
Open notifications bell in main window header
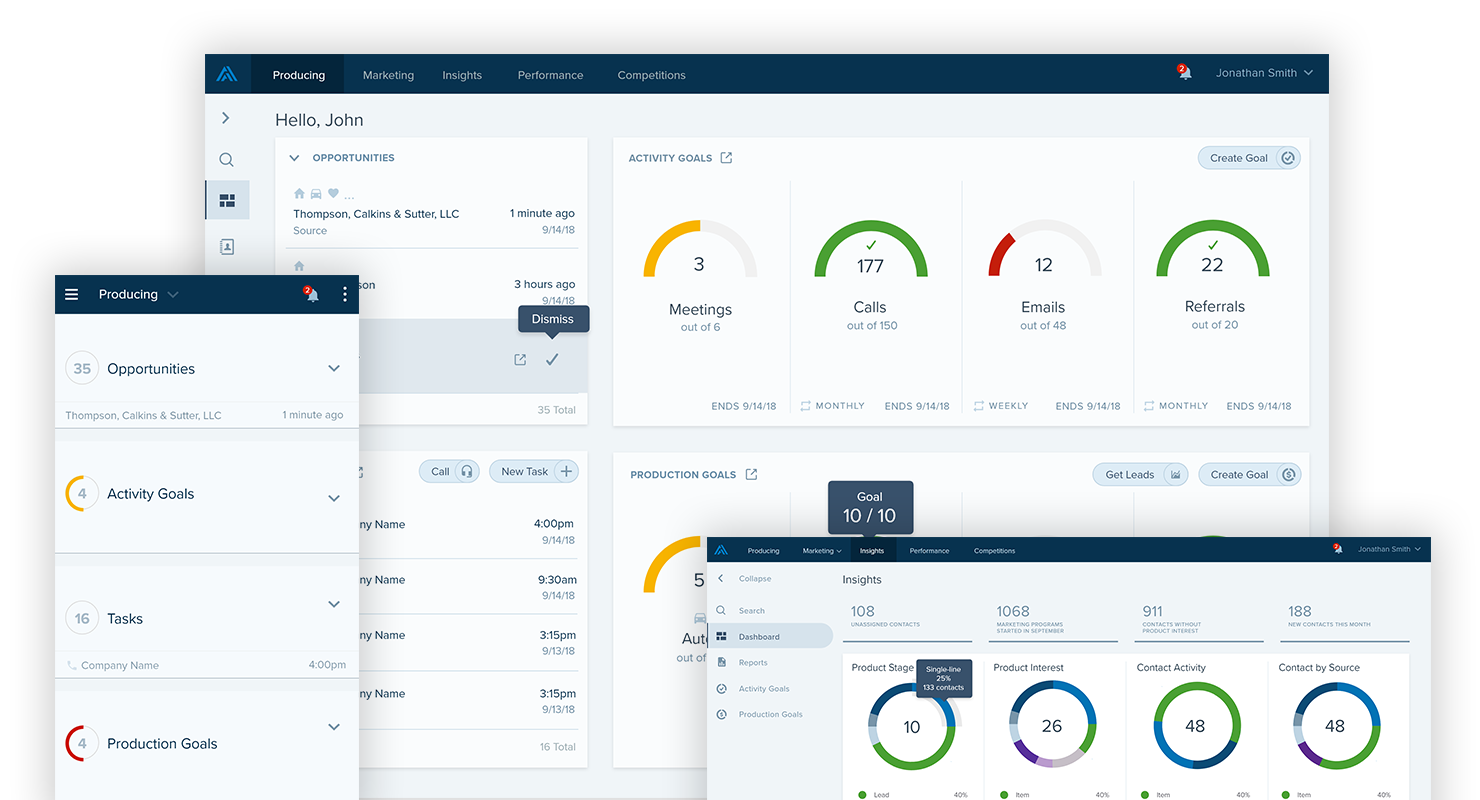tap(1184, 72)
